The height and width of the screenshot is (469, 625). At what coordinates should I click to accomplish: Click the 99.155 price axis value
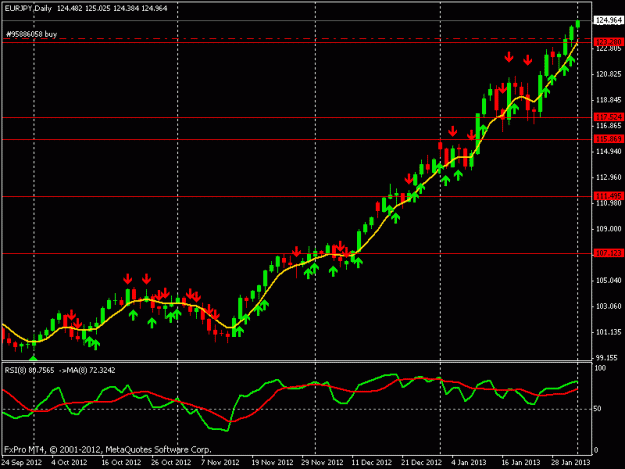(609, 358)
